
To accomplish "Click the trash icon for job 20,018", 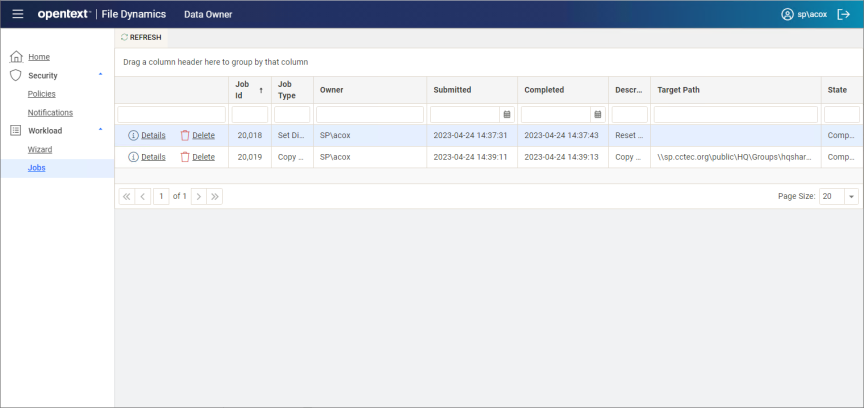I will [185, 135].
